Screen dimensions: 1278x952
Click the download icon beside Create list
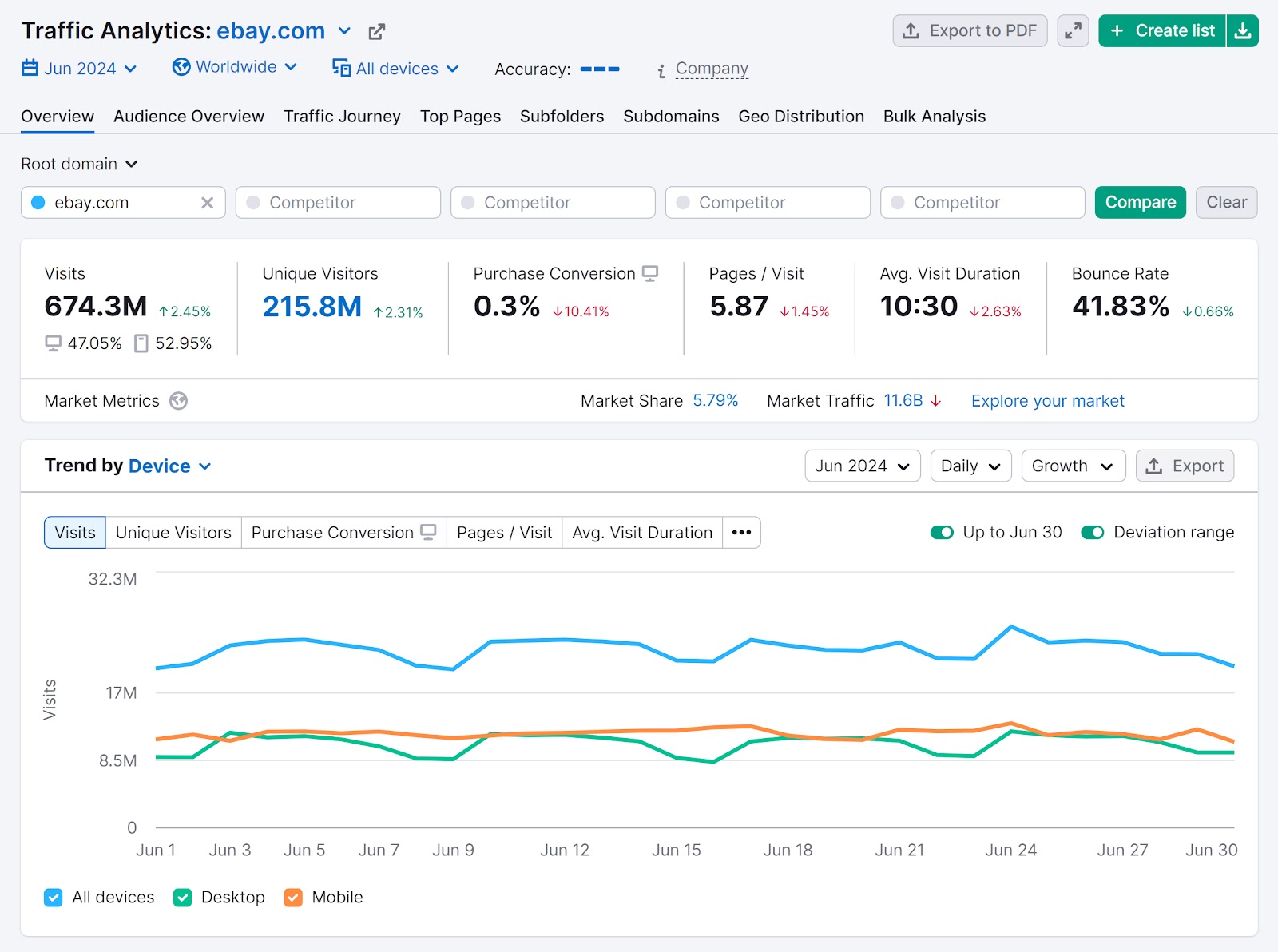coord(1243,31)
